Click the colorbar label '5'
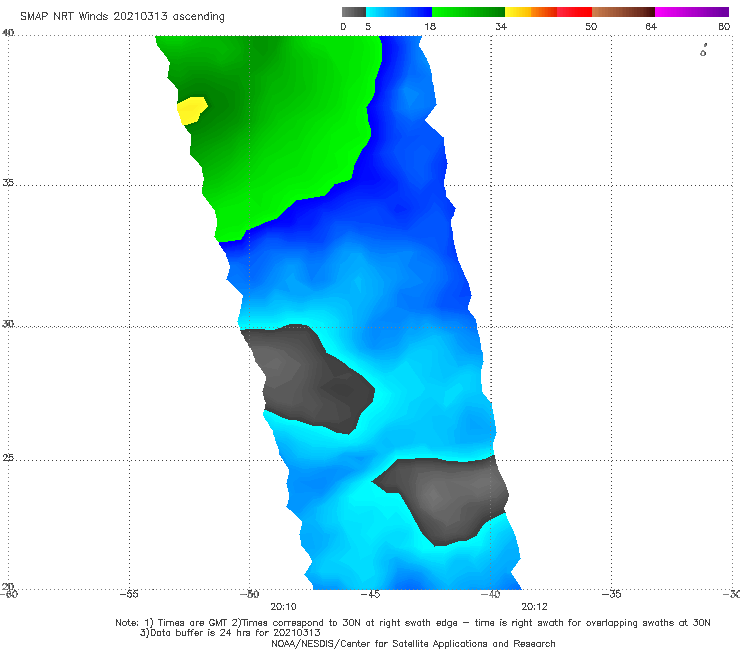The image size is (740, 650). (x=368, y=26)
